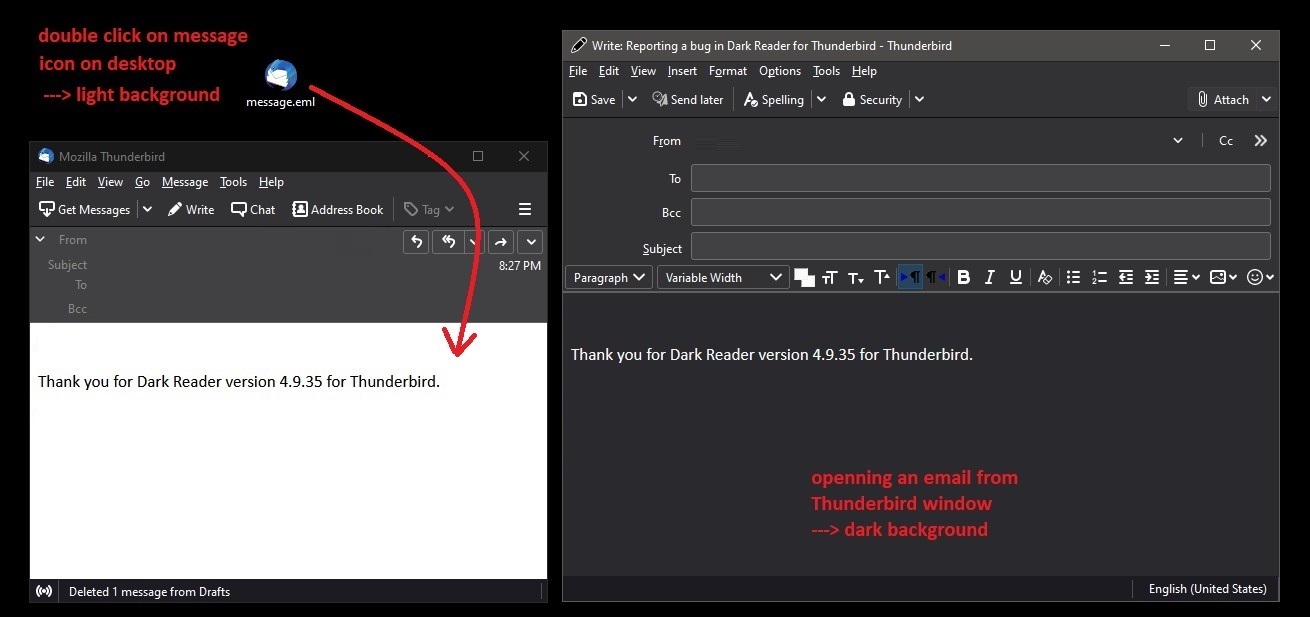Click the Send later button
This screenshot has height=617, width=1310.
688,99
